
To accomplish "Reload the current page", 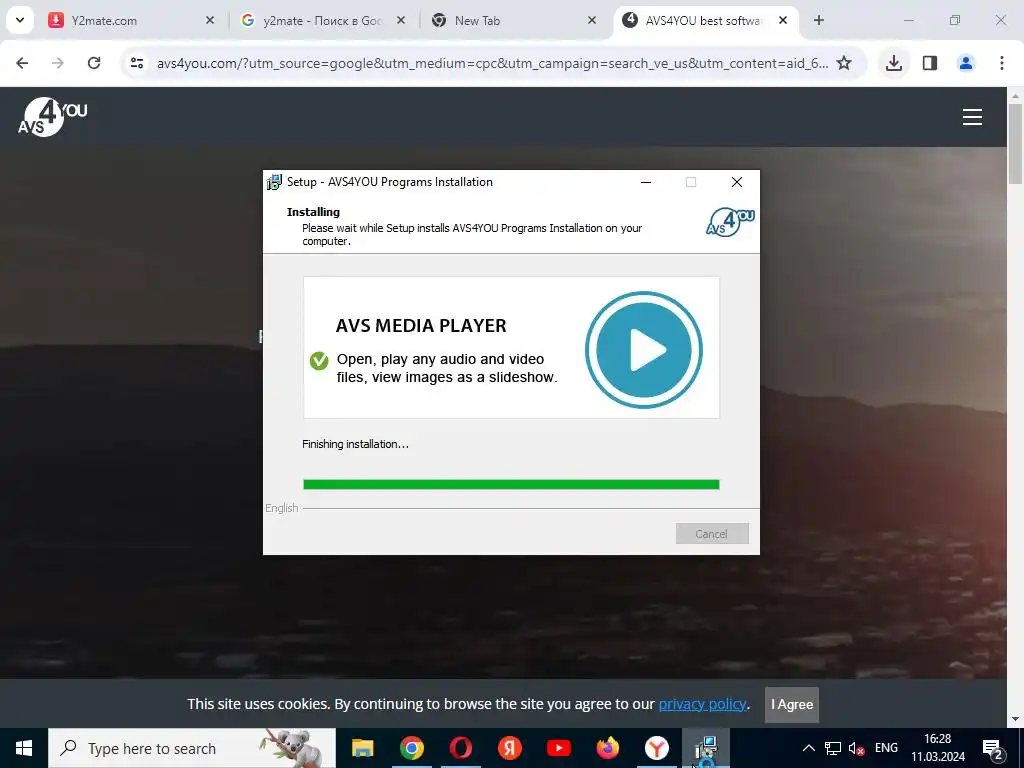I will (x=94, y=63).
